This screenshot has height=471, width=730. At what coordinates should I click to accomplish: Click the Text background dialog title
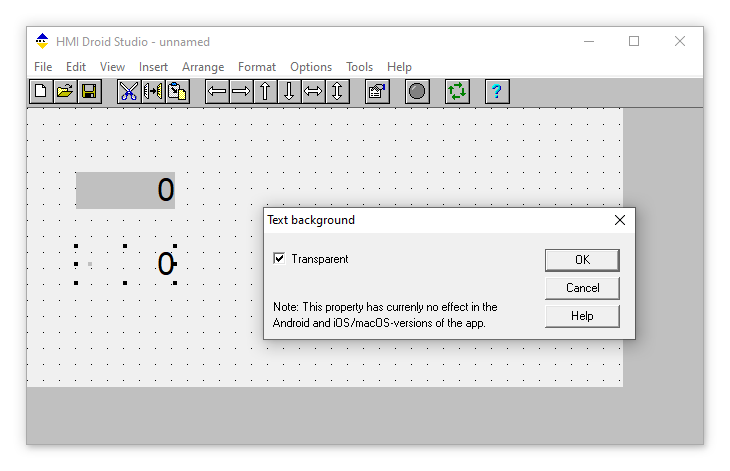pyautogui.click(x=311, y=220)
